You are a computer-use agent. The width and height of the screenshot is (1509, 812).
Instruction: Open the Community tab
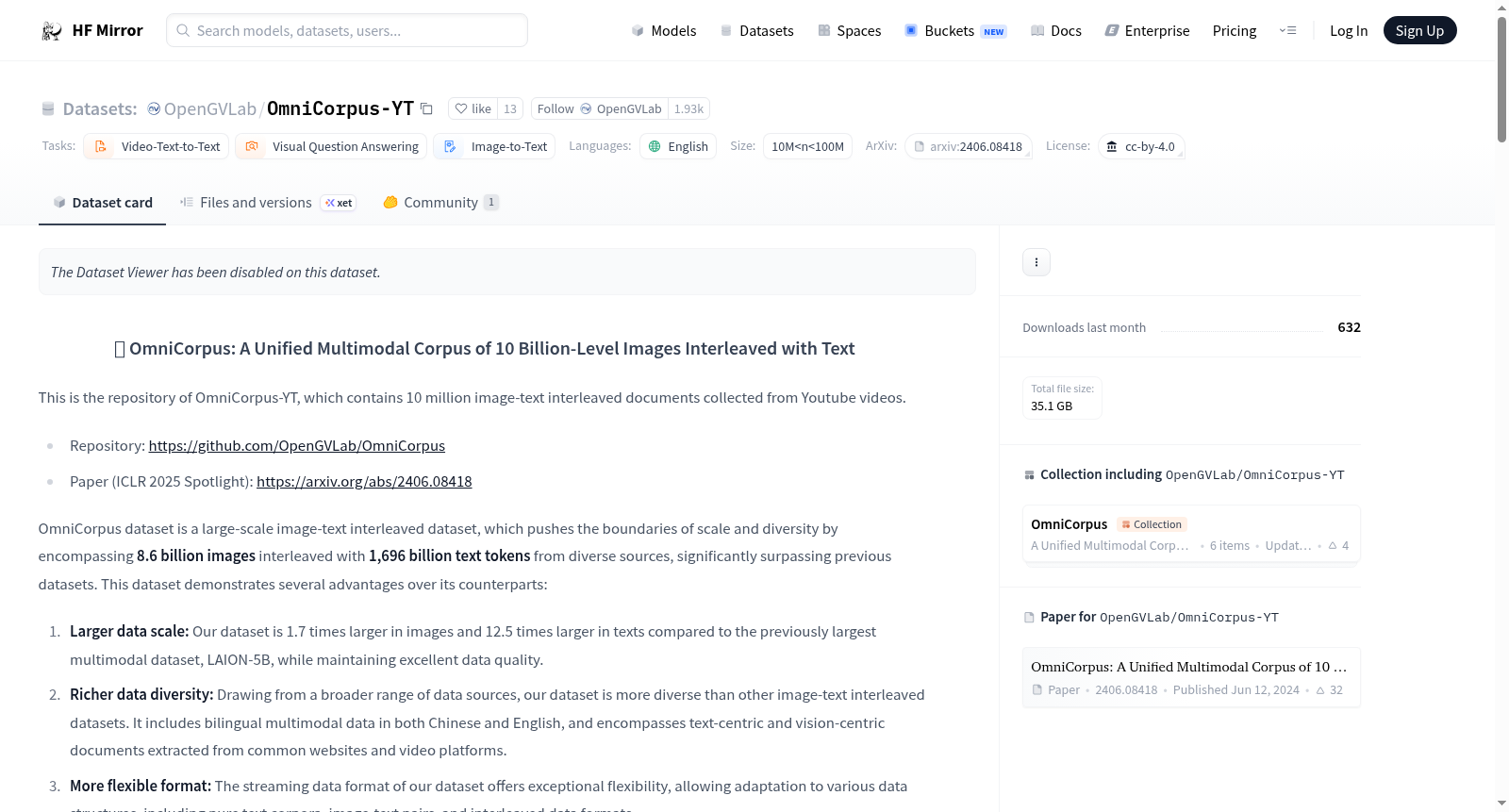click(440, 202)
